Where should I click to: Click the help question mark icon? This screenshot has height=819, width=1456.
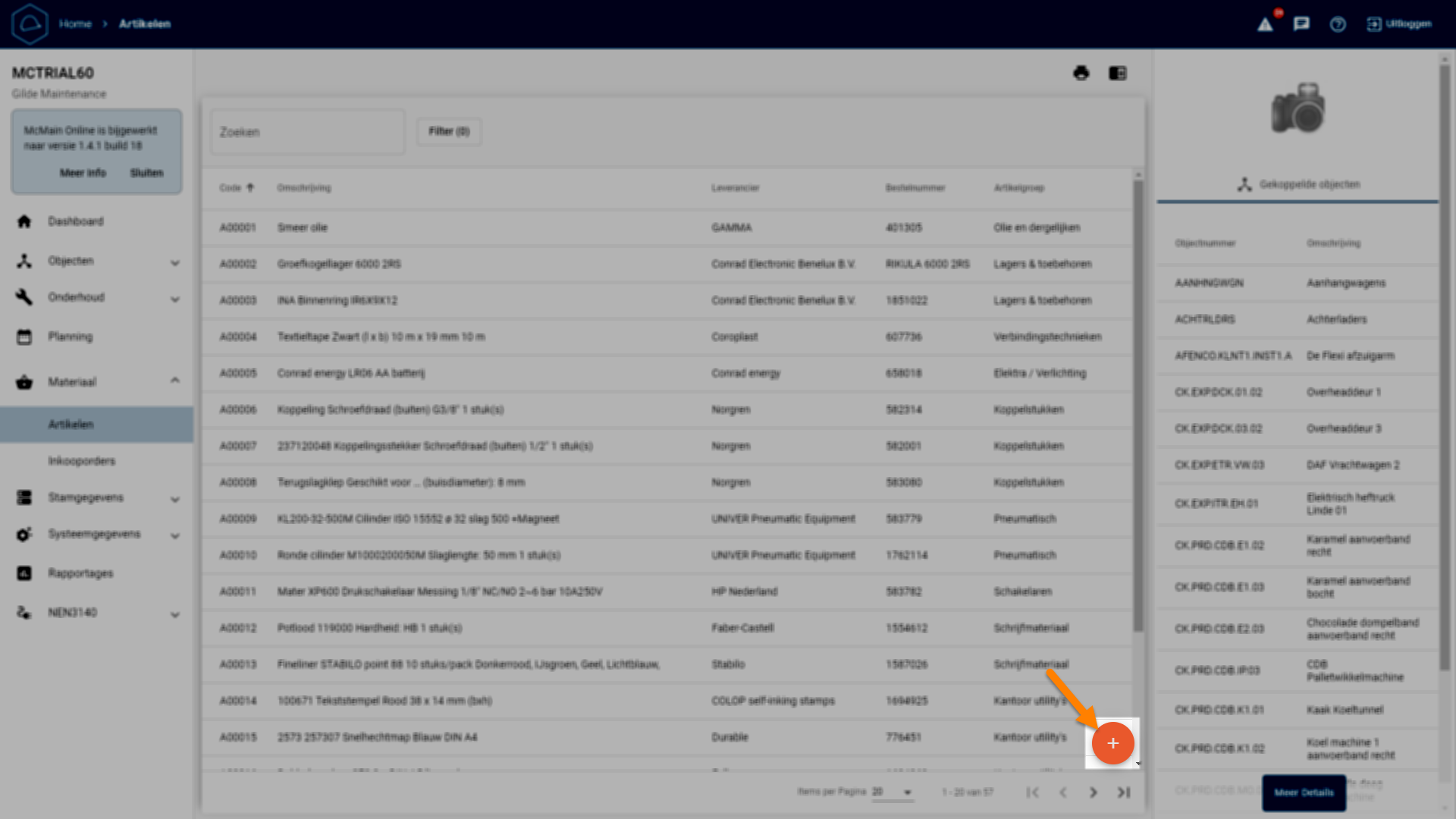(x=1338, y=24)
